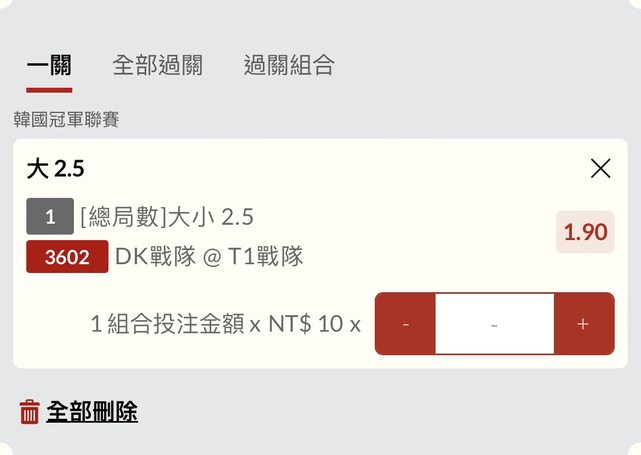Screen dimensions: 641x455
Task: Click the 全部刪除 link
Action: (92, 411)
